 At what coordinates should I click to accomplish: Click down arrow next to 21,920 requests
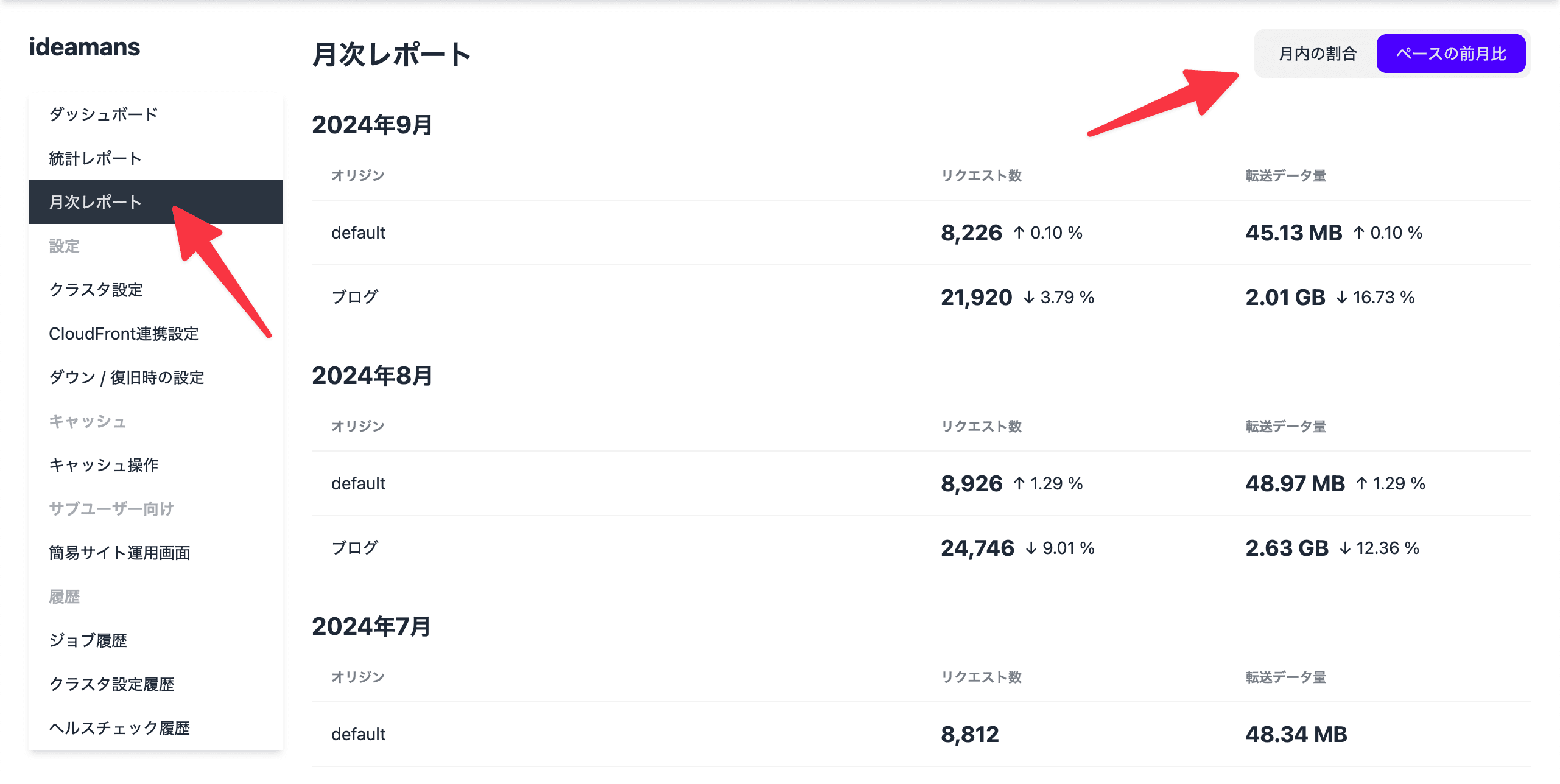1029,297
